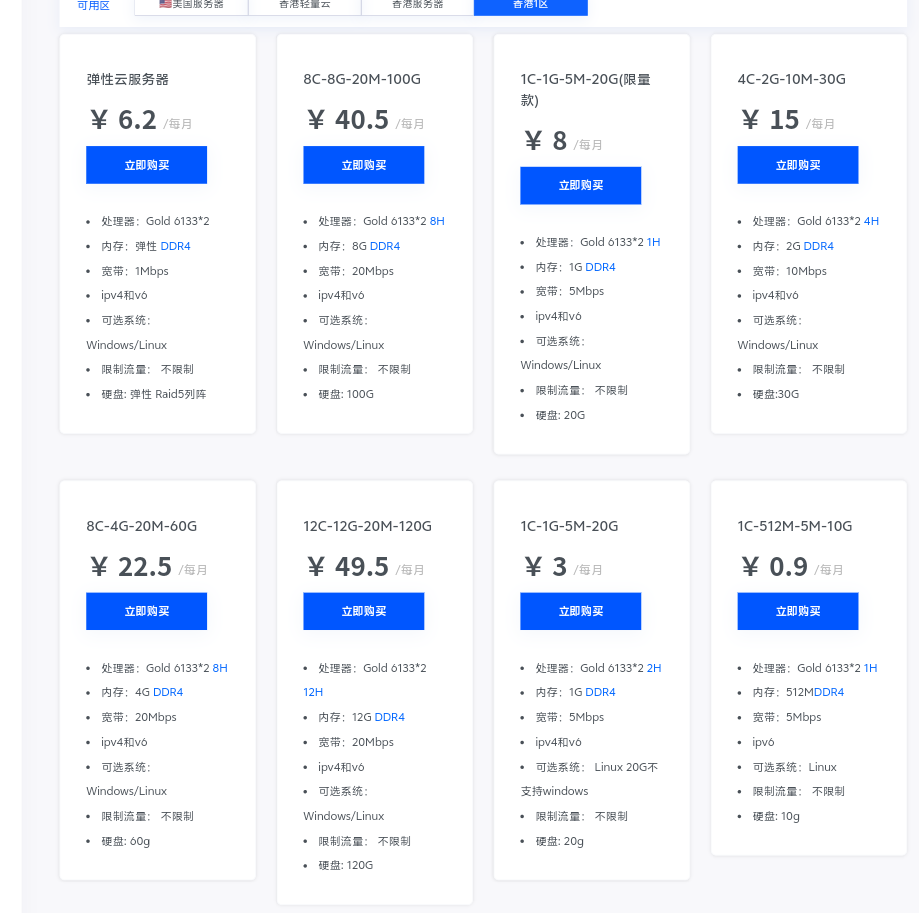Purchase the 1C-1G-5M-20G(限量款) plan
The image size is (919, 913).
[580, 185]
